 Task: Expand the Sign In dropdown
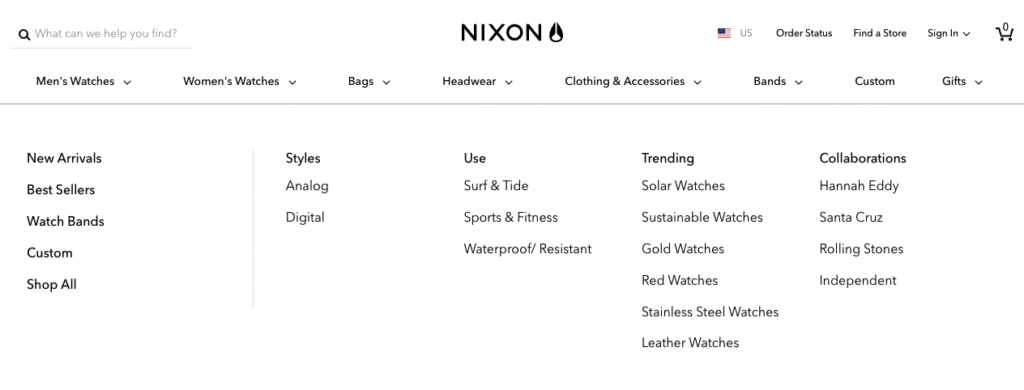948,33
